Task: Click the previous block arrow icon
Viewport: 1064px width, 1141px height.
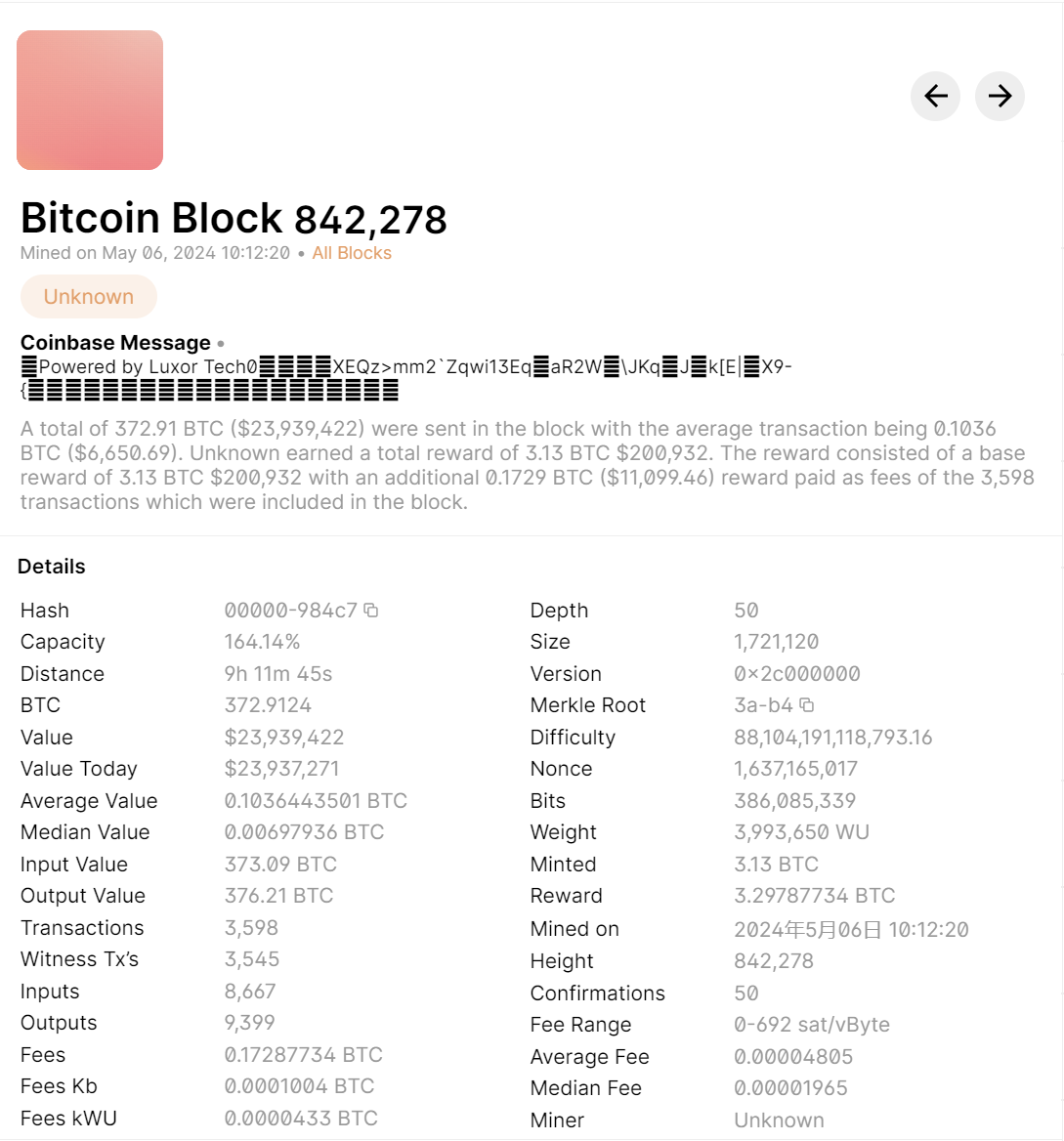Action: [935, 97]
